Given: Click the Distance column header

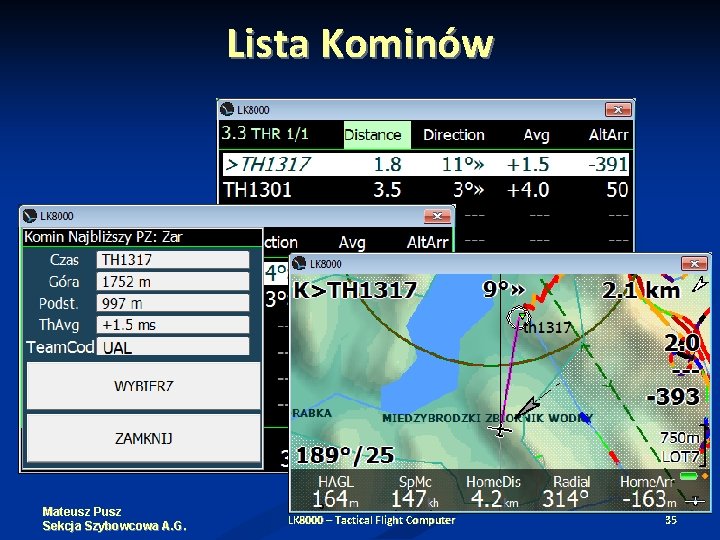Looking at the screenshot, I should coord(377,135).
